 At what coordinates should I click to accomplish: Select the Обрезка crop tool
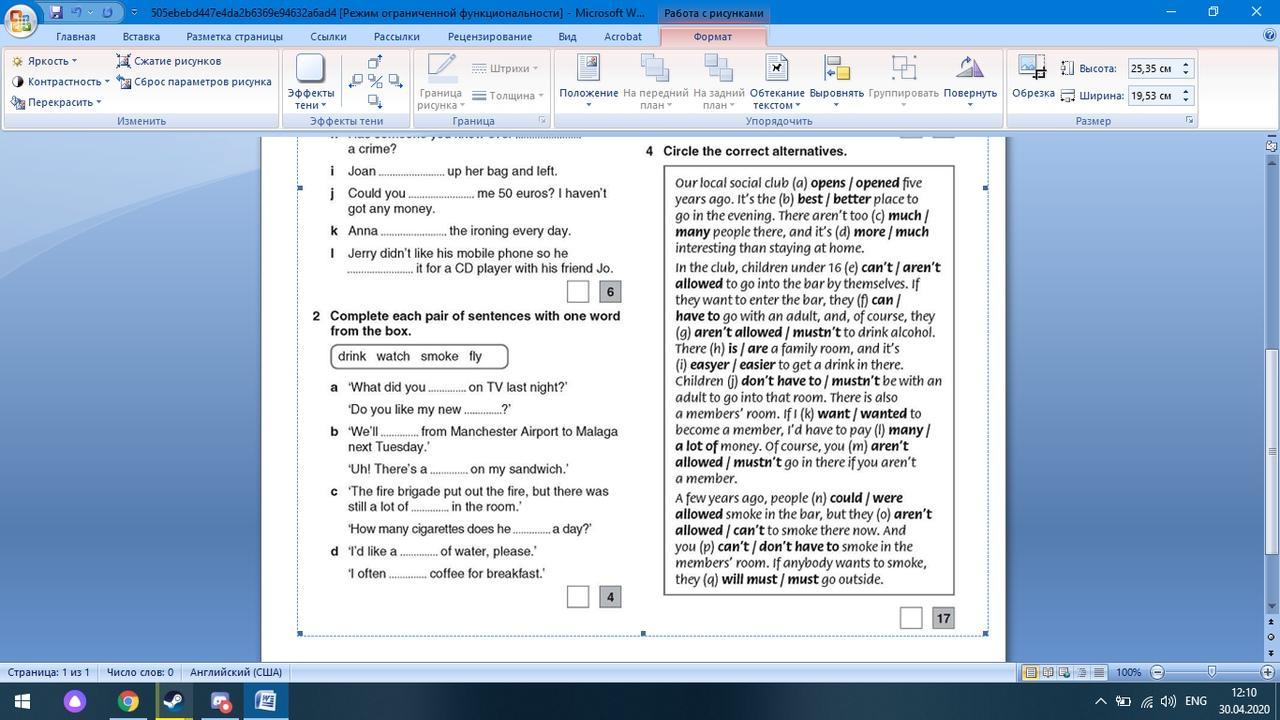pos(1033,78)
